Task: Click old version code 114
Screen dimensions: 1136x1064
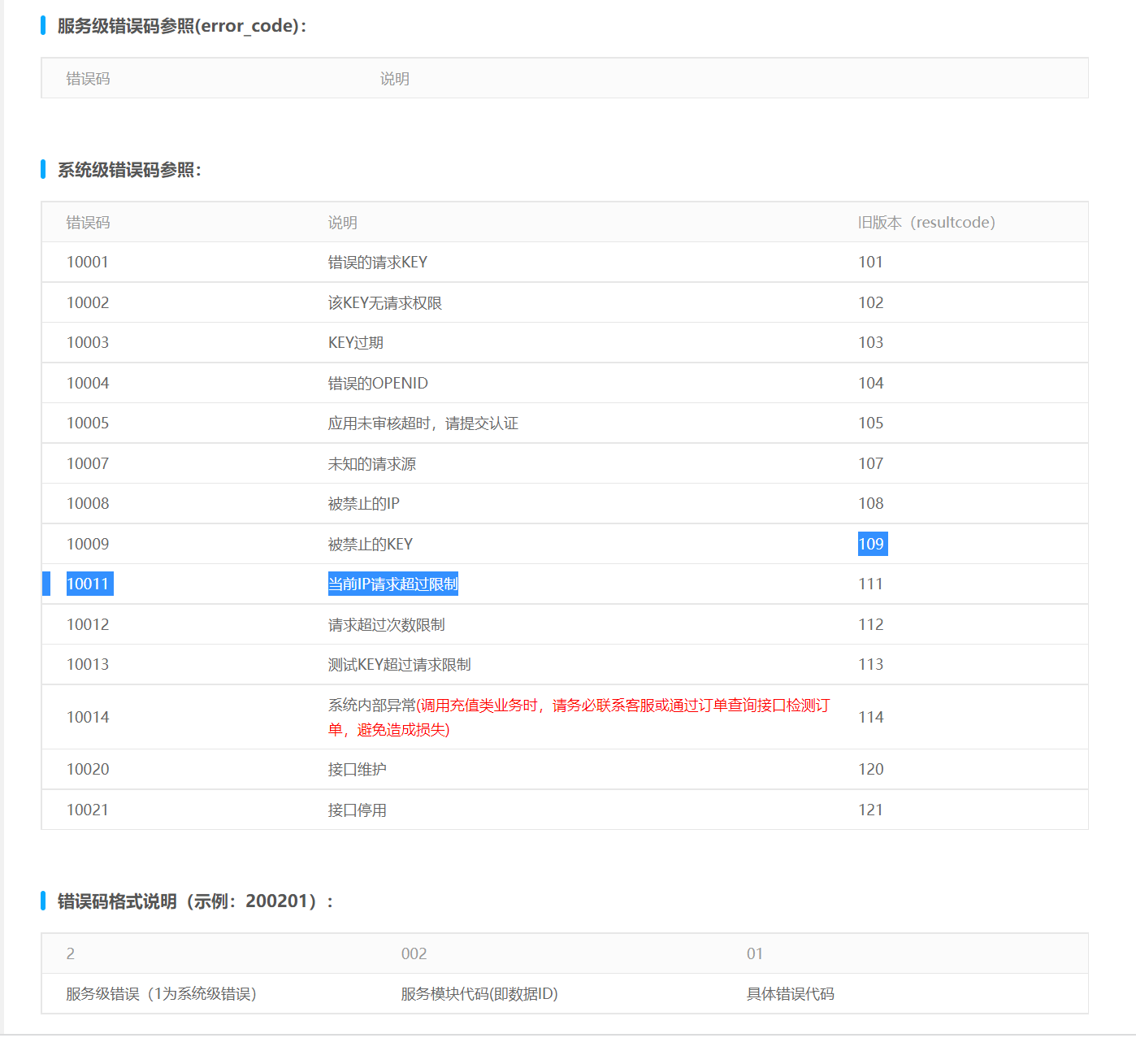Action: coord(870,717)
